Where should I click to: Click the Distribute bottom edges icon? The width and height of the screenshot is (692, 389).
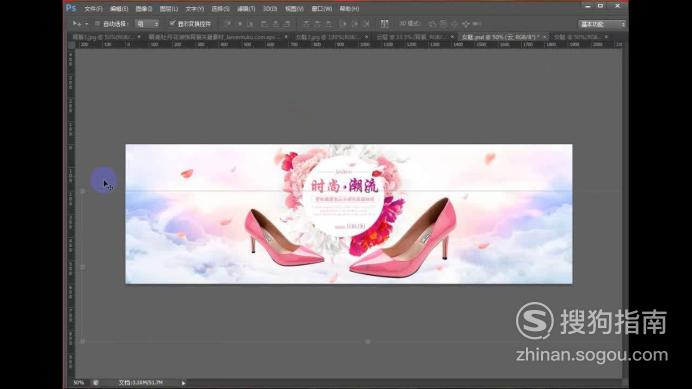(329, 24)
